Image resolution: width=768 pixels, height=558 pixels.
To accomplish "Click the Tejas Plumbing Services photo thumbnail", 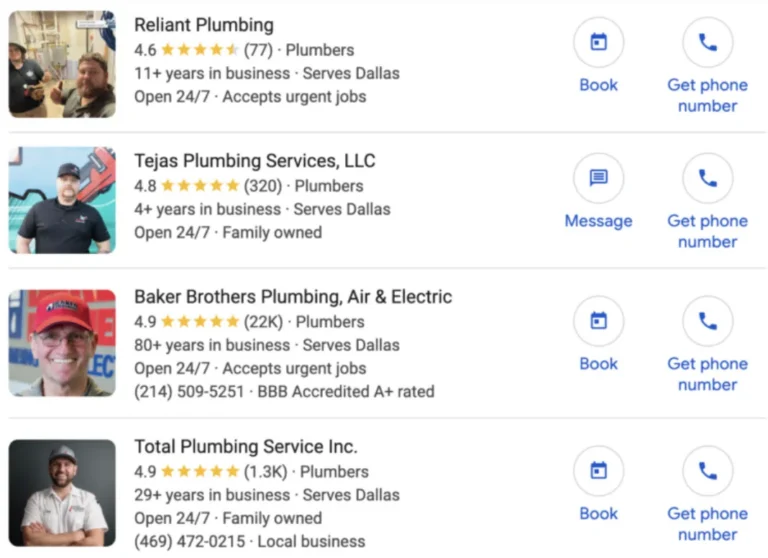I will [x=62, y=200].
